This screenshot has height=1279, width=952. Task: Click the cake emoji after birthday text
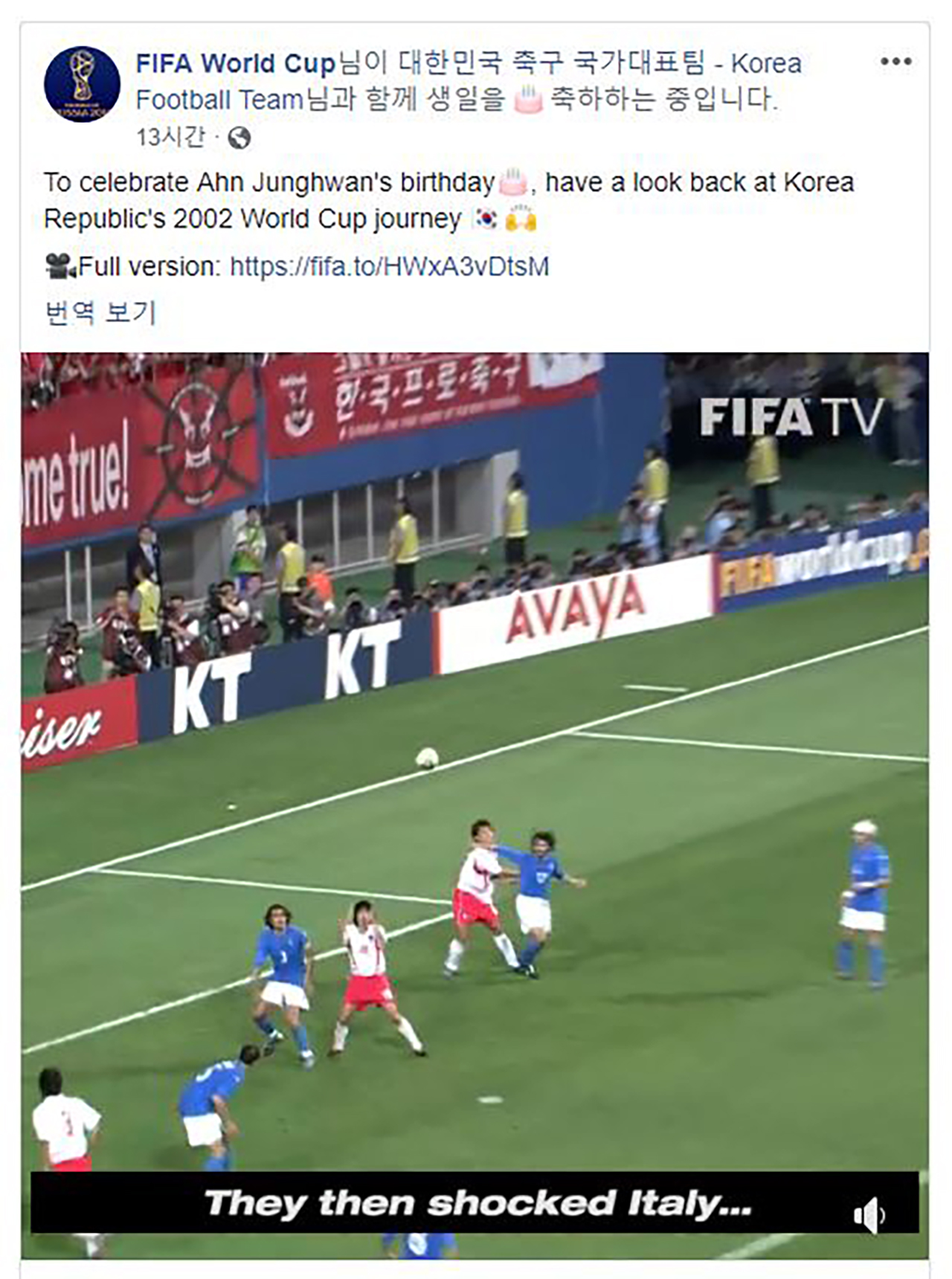pyautogui.click(x=512, y=183)
